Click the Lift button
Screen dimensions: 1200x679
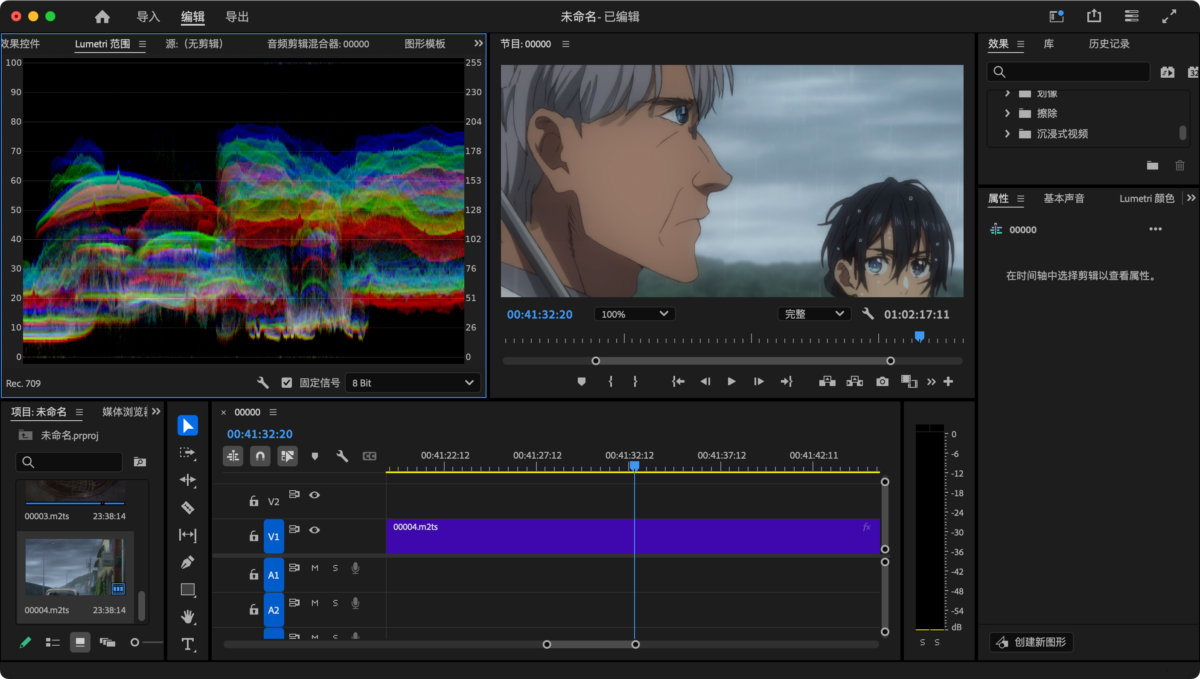(x=827, y=381)
